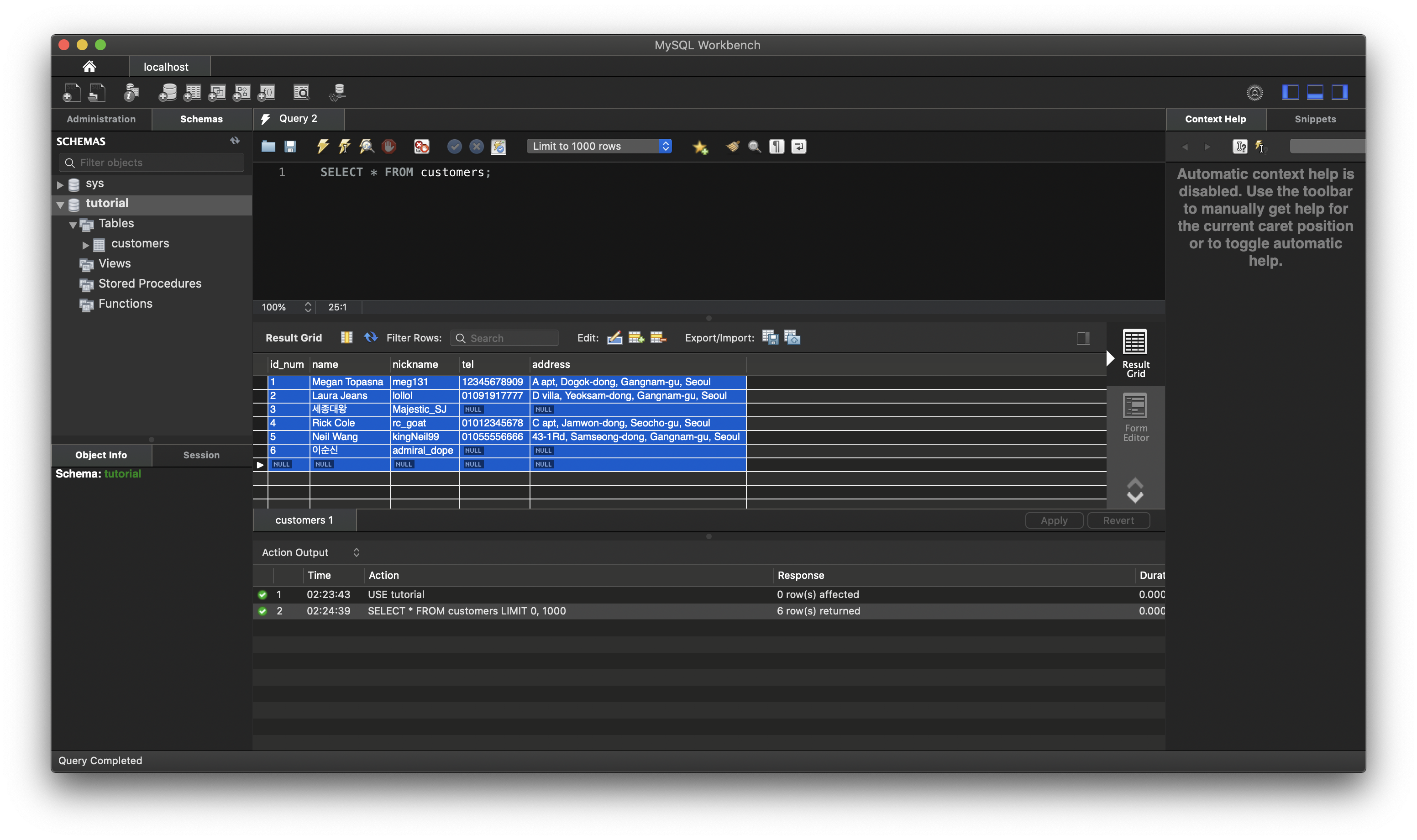The width and height of the screenshot is (1417, 840).
Task: Open the Limit to 1000 rows dropdown
Action: click(599, 147)
